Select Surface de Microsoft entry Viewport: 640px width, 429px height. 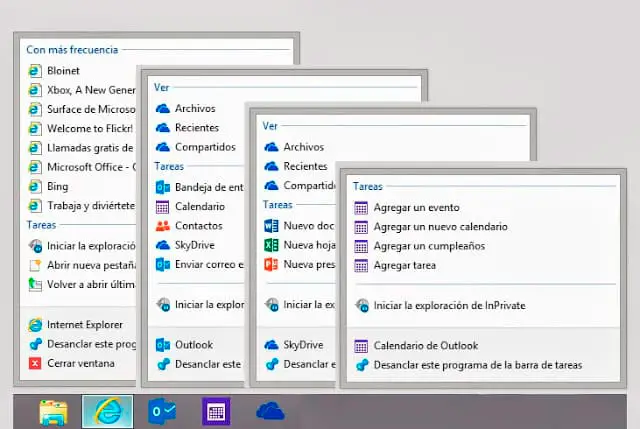click(82, 109)
